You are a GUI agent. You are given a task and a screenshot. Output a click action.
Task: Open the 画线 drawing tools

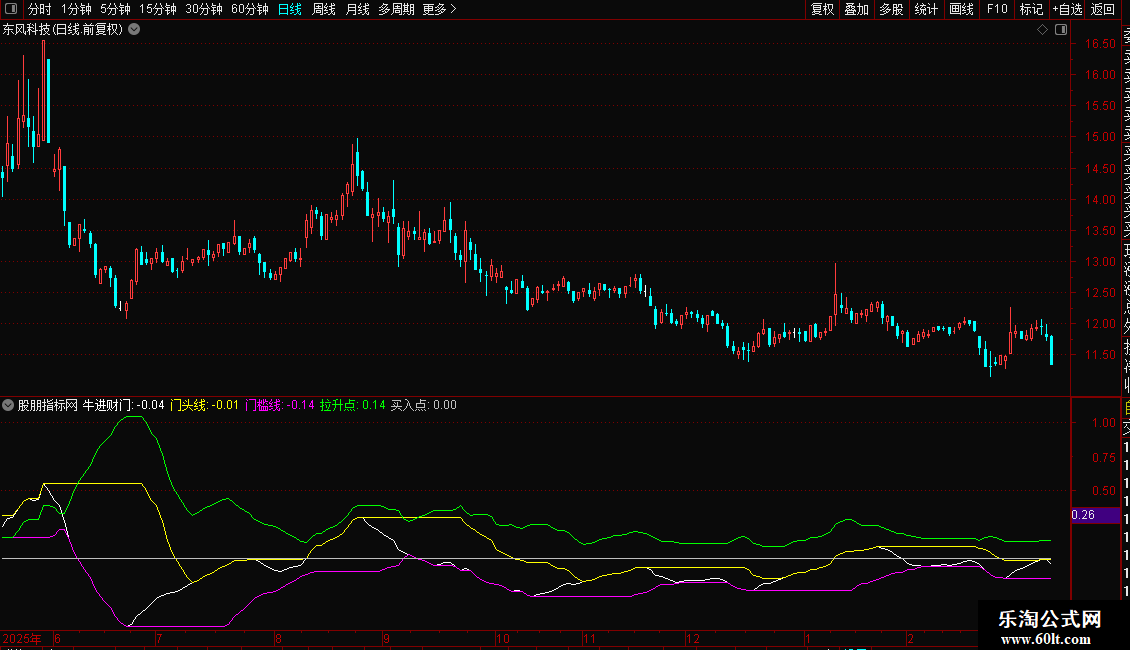click(x=961, y=9)
